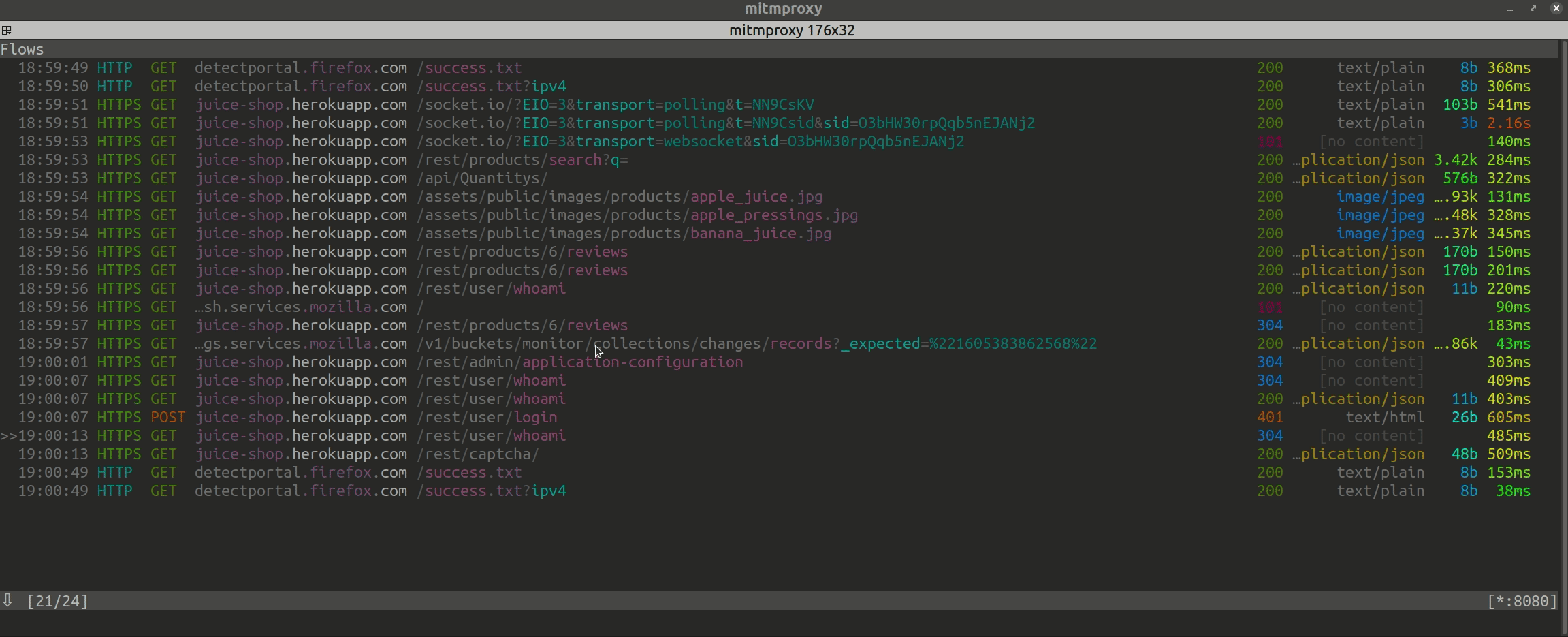Click the [21/24] flow counter
Viewport: 1568px width, 637px height.
pyautogui.click(x=58, y=601)
